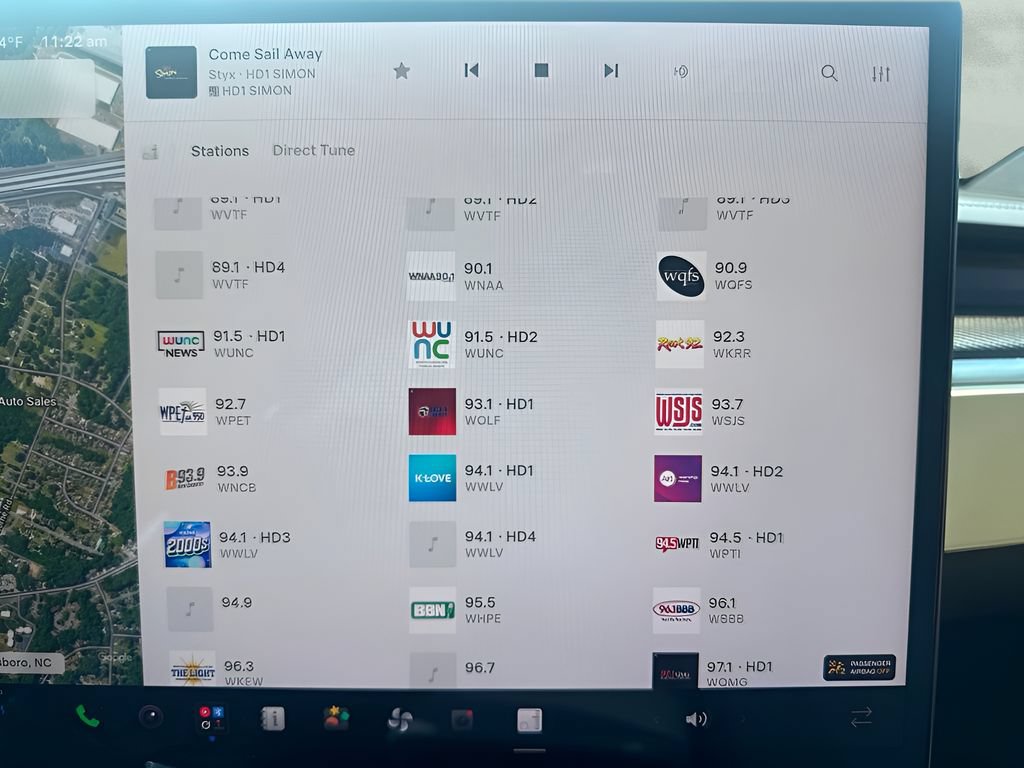Open the app launcher cluster icon
The height and width of the screenshot is (768, 1024).
coord(211,718)
